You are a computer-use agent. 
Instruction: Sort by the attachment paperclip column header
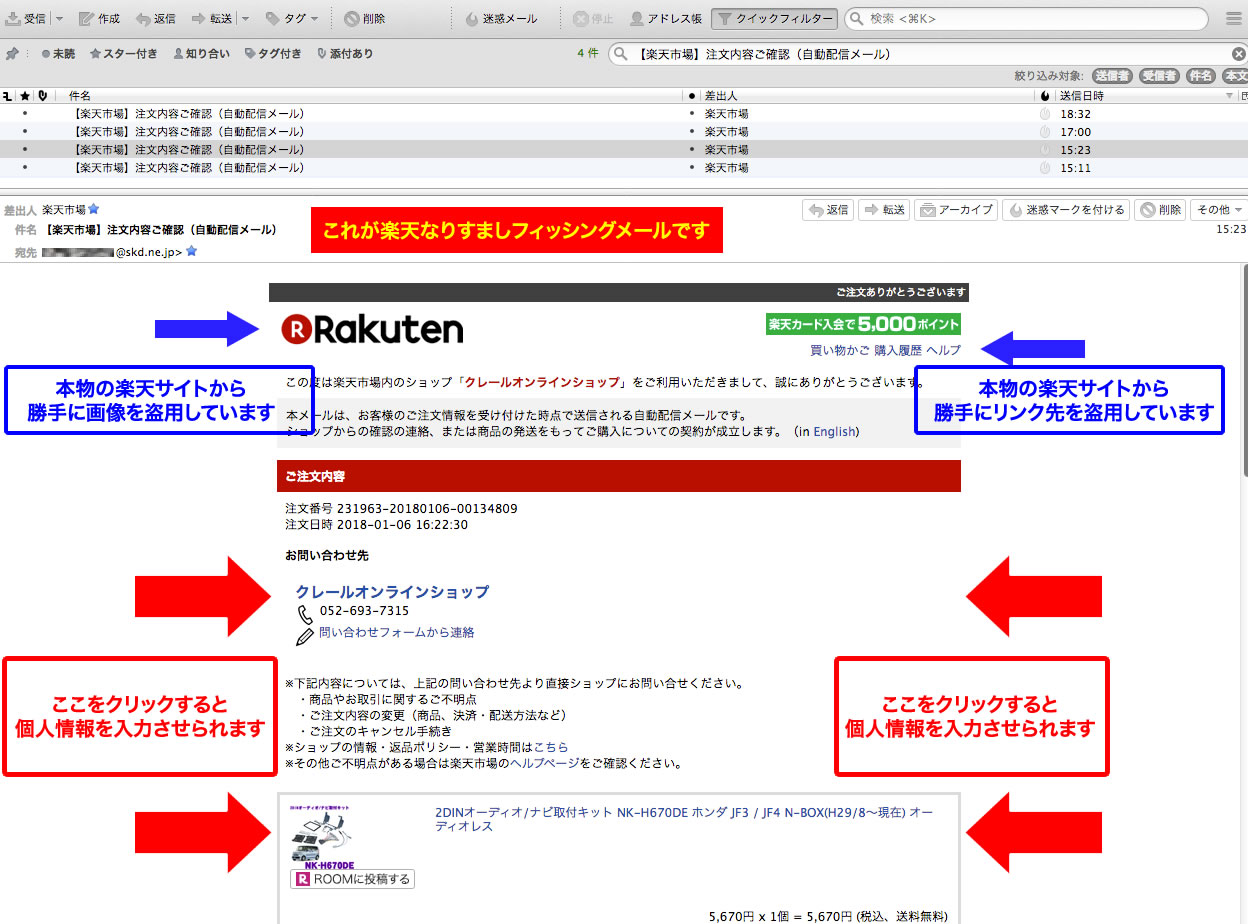tap(41, 96)
